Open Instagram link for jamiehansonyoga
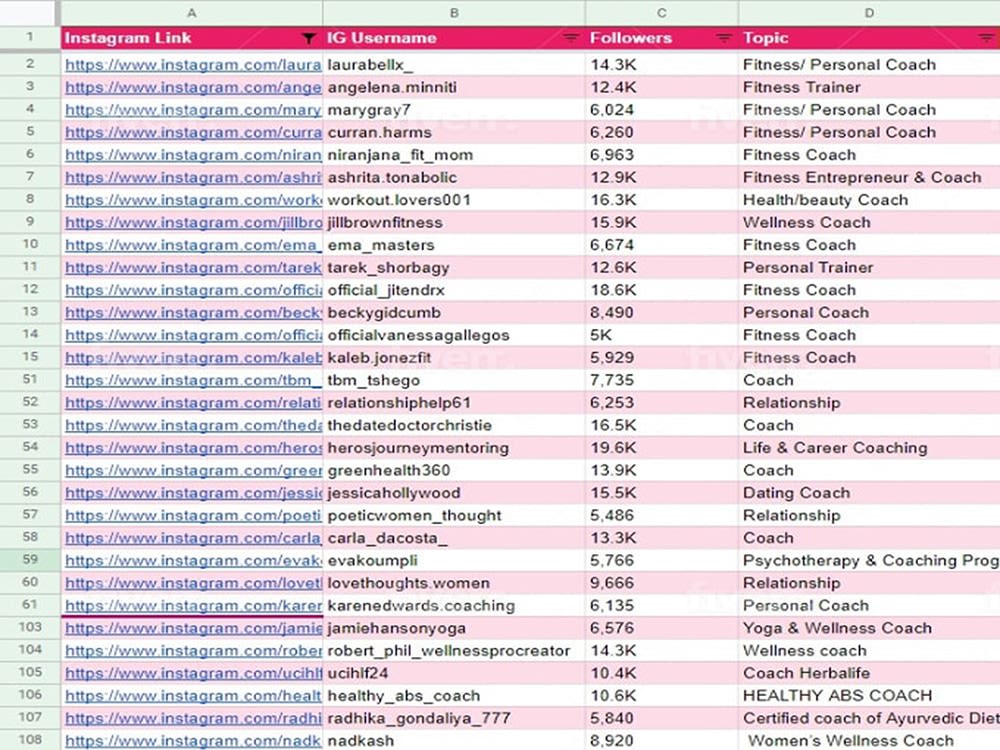 click(x=193, y=628)
